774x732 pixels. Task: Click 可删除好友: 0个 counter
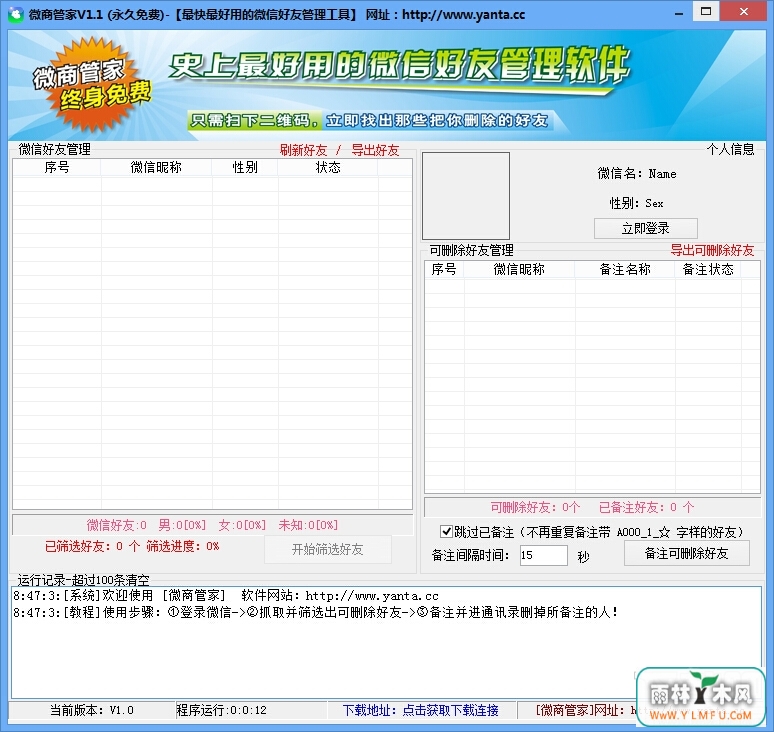point(535,507)
